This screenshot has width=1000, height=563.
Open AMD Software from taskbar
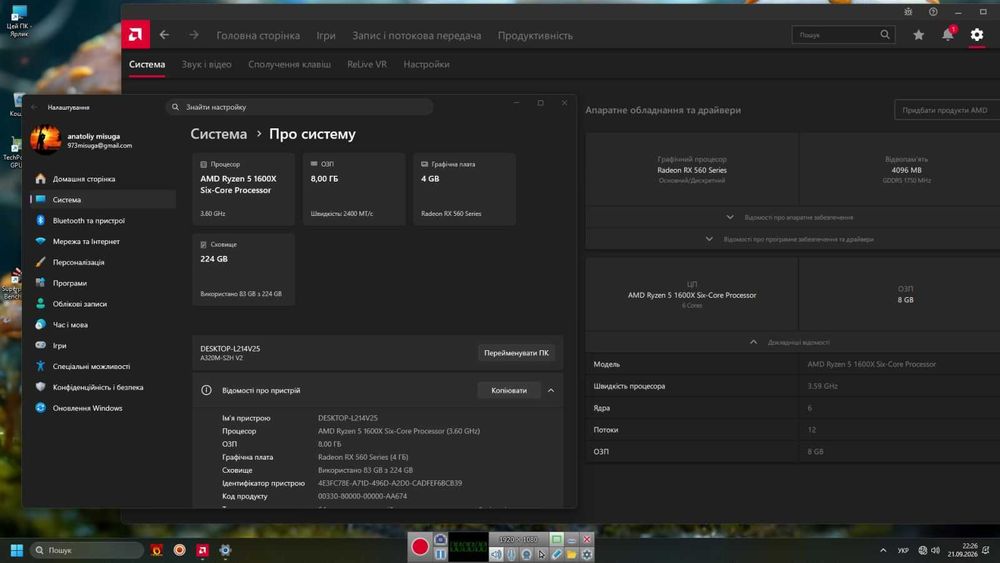202,550
